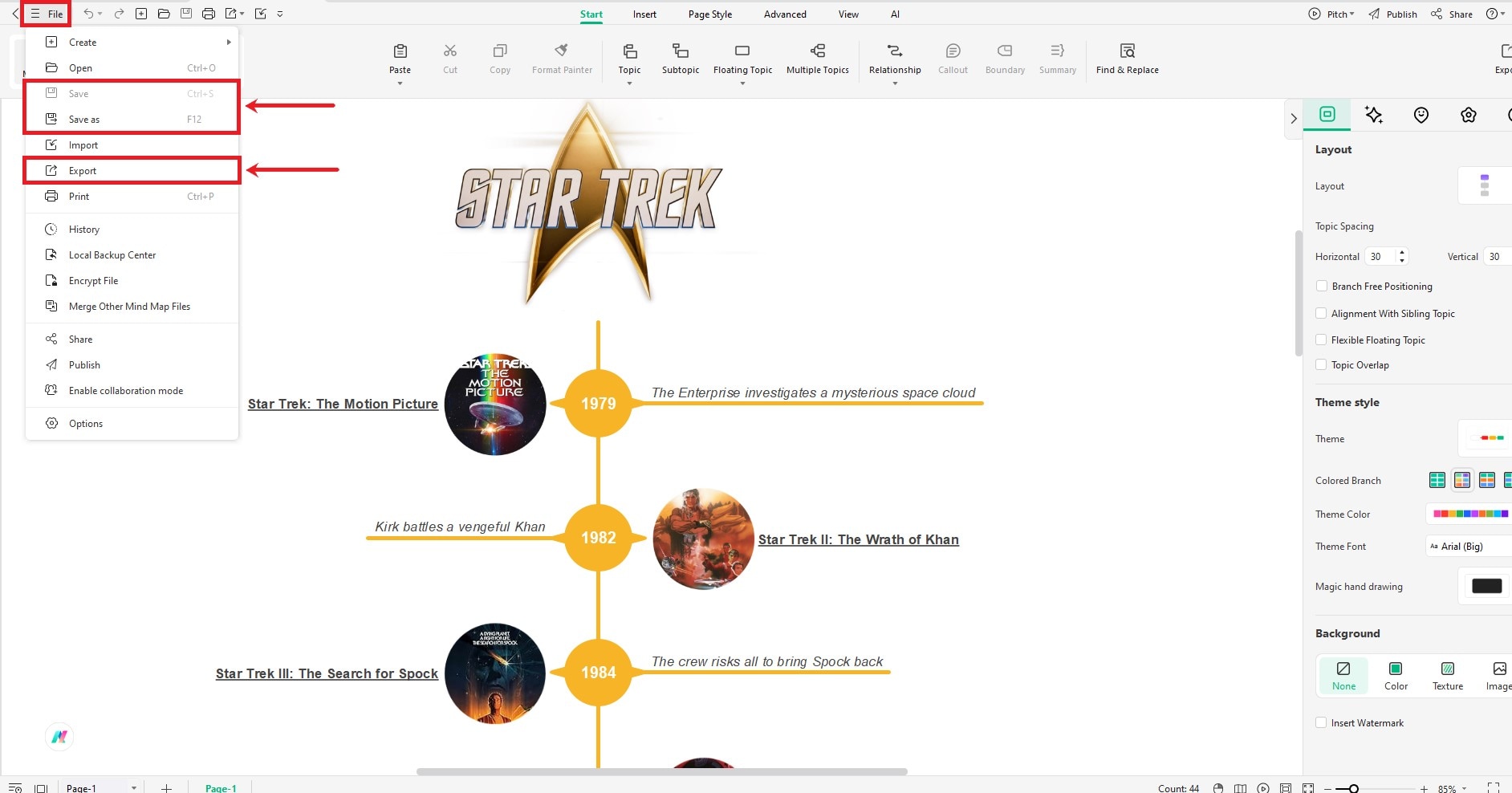Click the presentation play icon in status bar

pos(1263,788)
